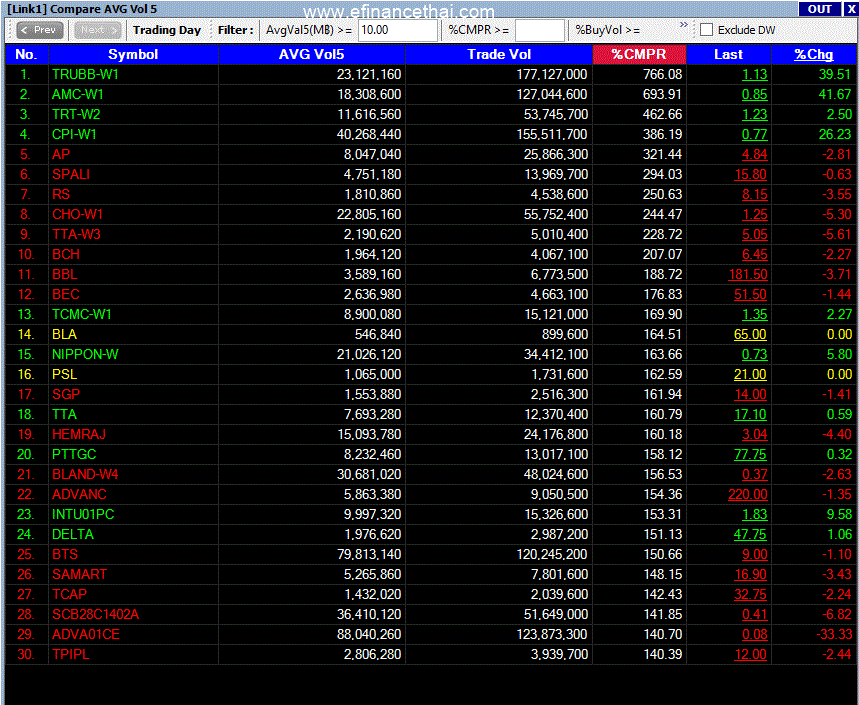
Task: Select the BEC symbol
Action: [66, 295]
